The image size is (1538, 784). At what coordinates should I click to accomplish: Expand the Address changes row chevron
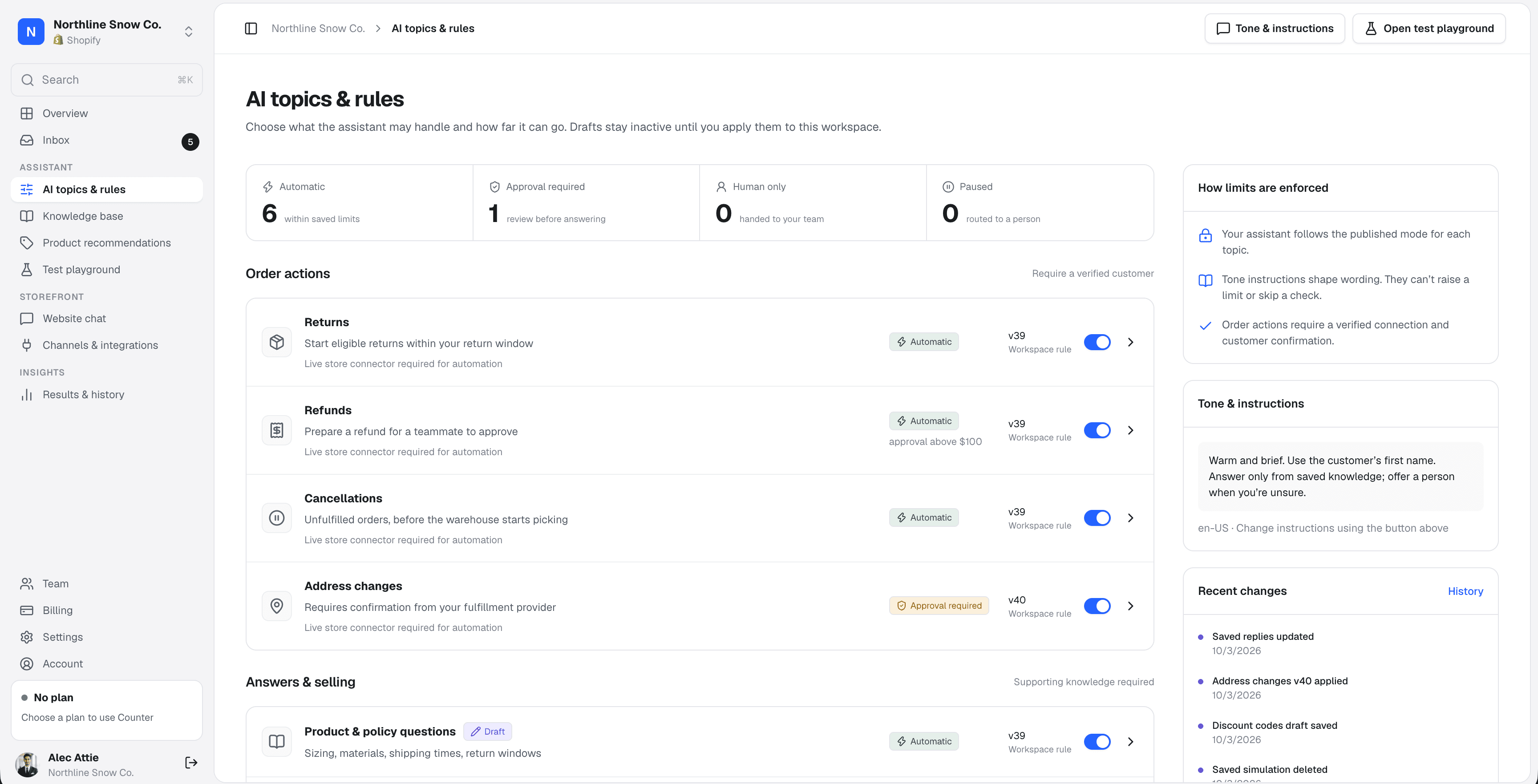[1130, 606]
